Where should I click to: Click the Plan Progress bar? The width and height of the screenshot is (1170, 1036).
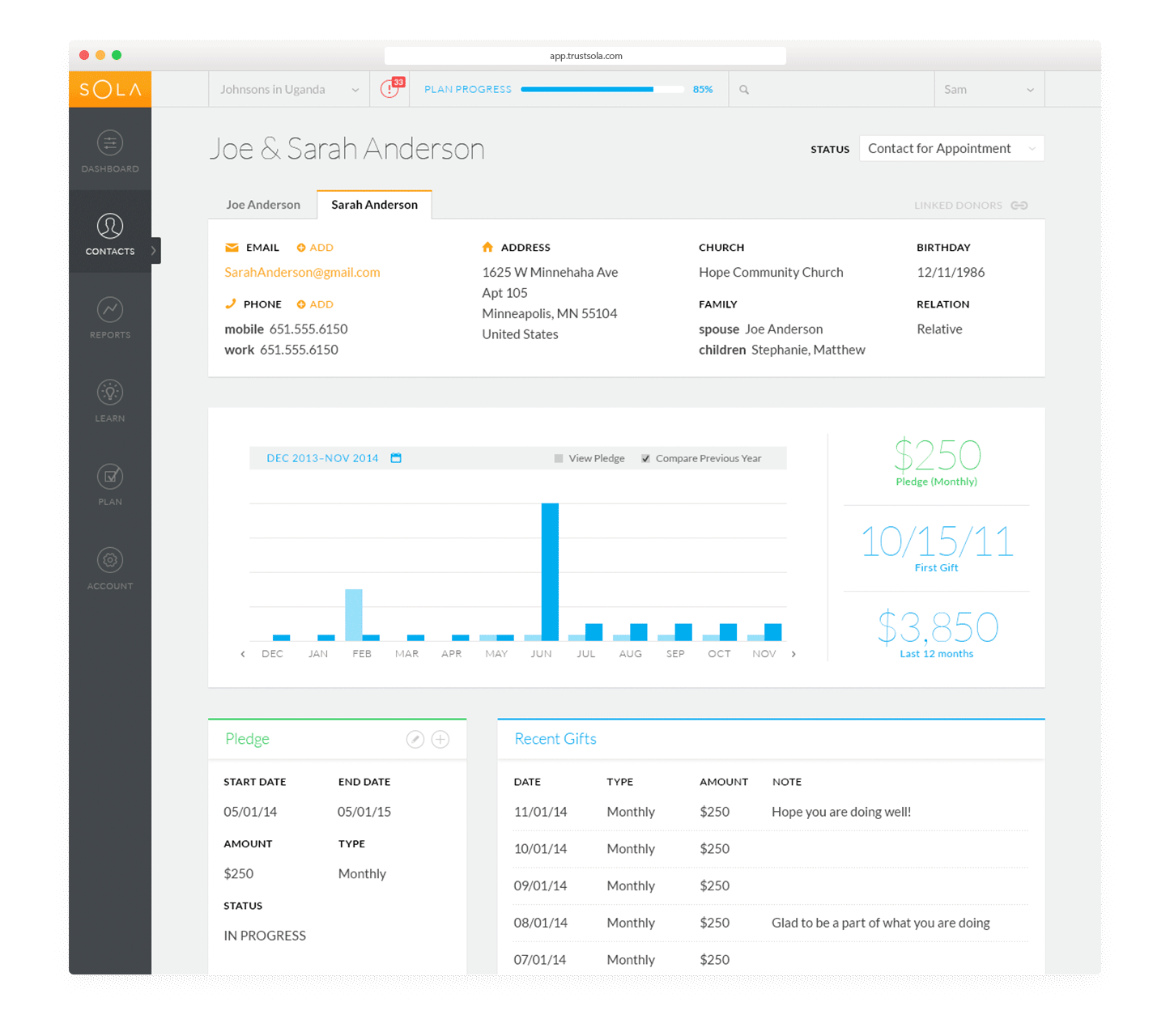[602, 90]
